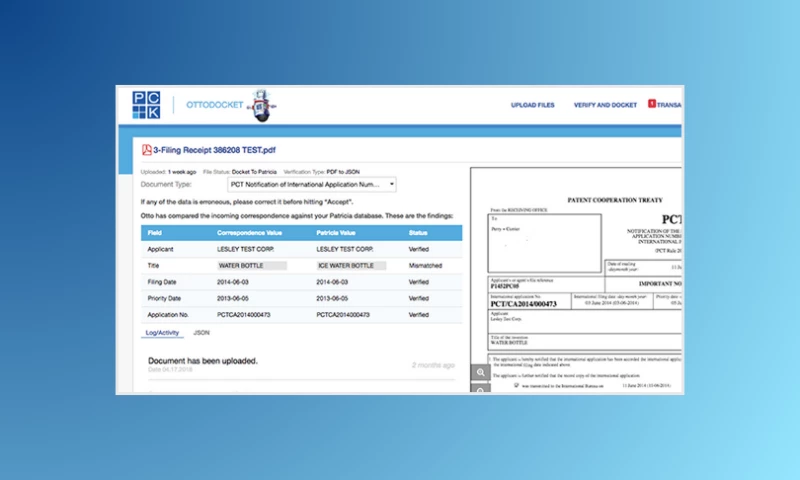Image resolution: width=800 pixels, height=480 pixels.
Task: Click 2014-06-03 in the Correspondence Value column
Action: click(233, 282)
